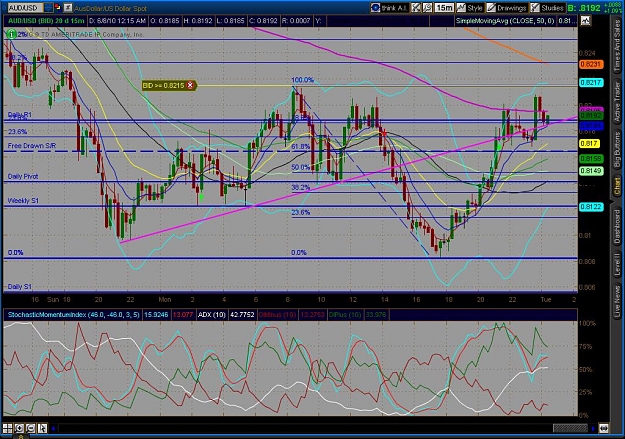Click the cyan 0.8122 price label
This screenshot has width=625, height=439.
click(591, 207)
